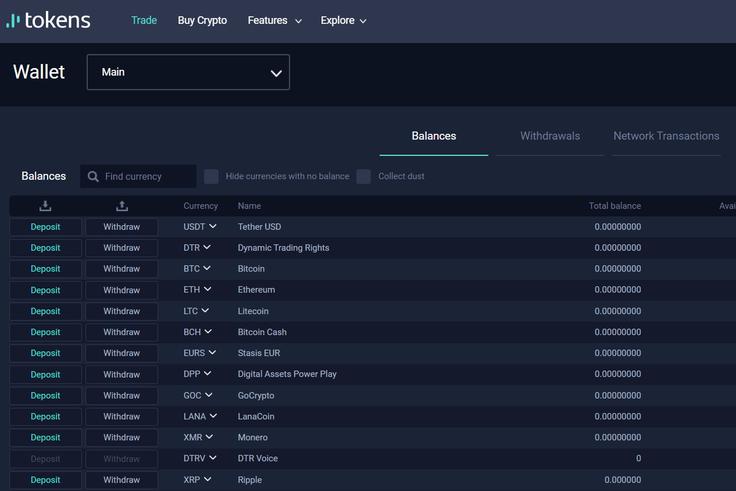Expand the XRP currency chevron
The image size is (736, 491).
pos(207,479)
